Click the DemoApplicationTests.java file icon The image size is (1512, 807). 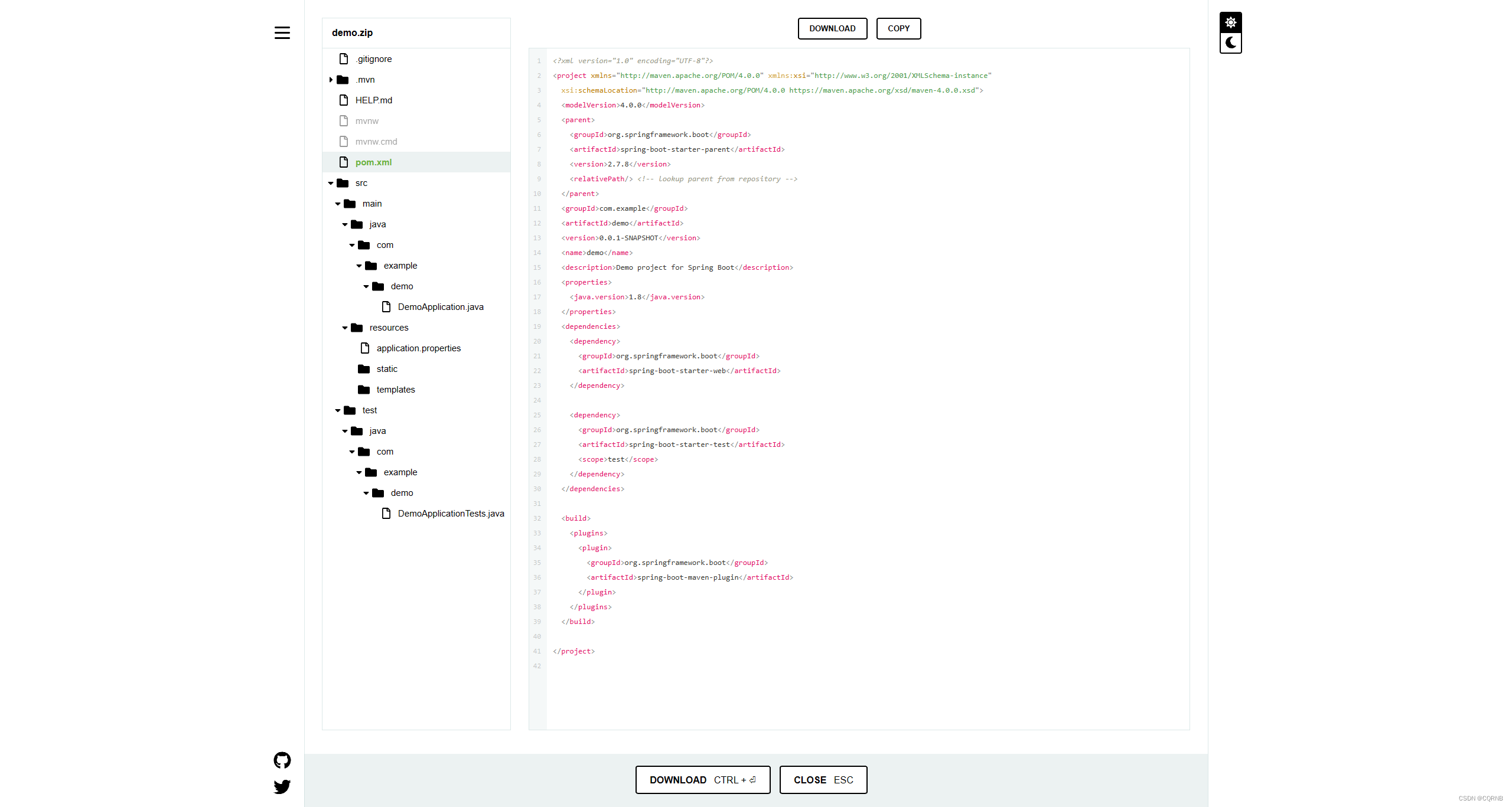[x=386, y=514]
